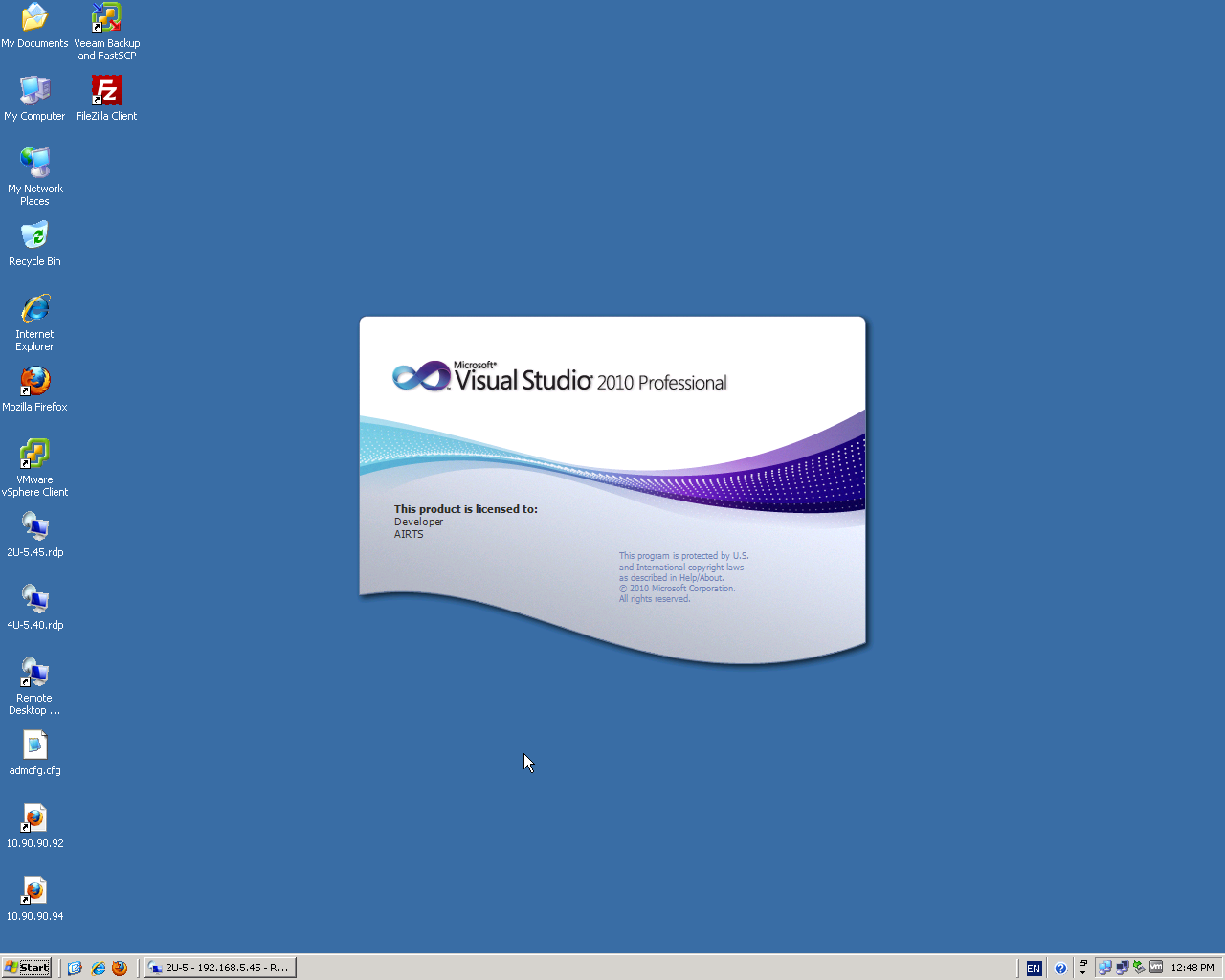Click the '2010 Professional' edition text

[662, 383]
